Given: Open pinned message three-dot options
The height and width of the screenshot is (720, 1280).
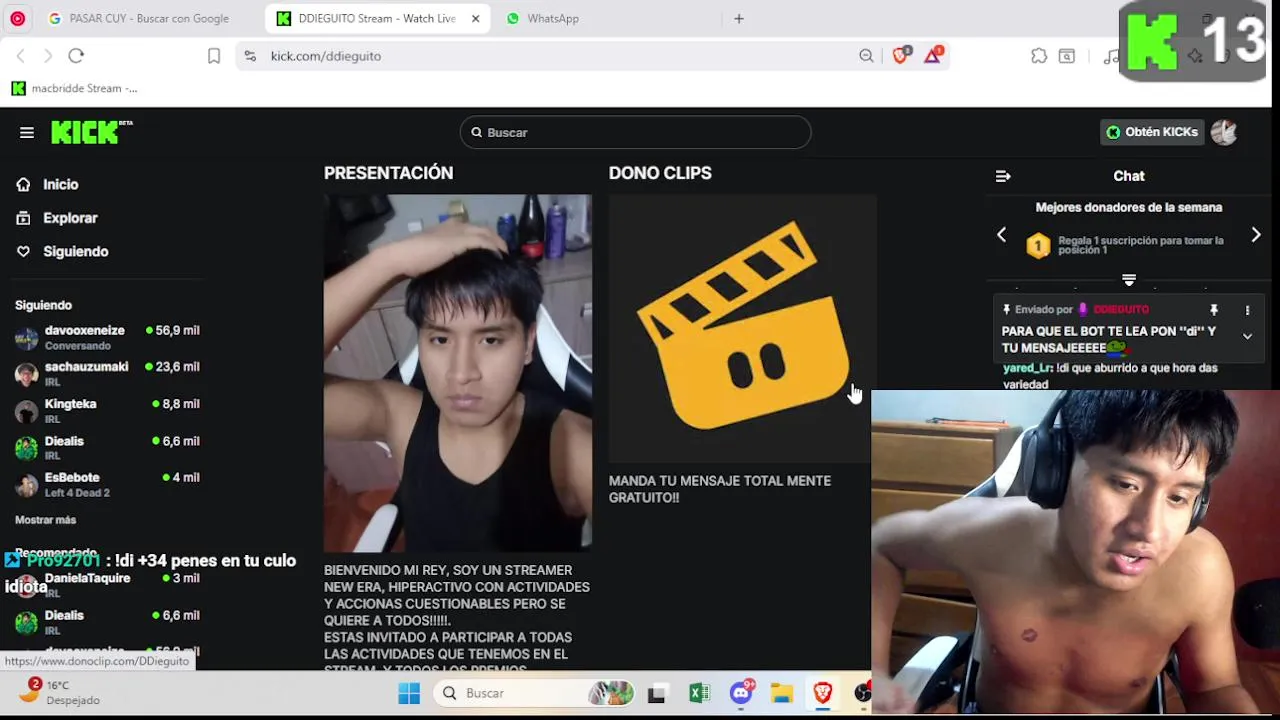Looking at the screenshot, I should [1247, 310].
